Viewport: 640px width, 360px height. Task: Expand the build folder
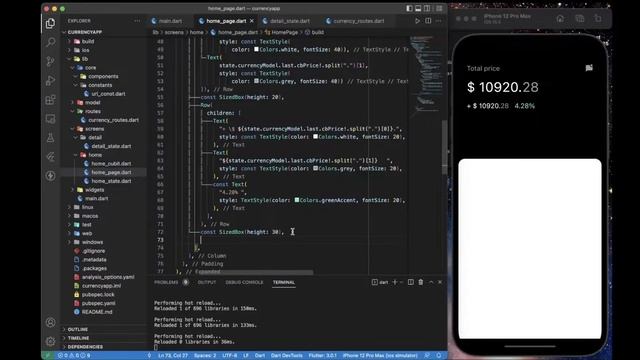tap(88, 41)
